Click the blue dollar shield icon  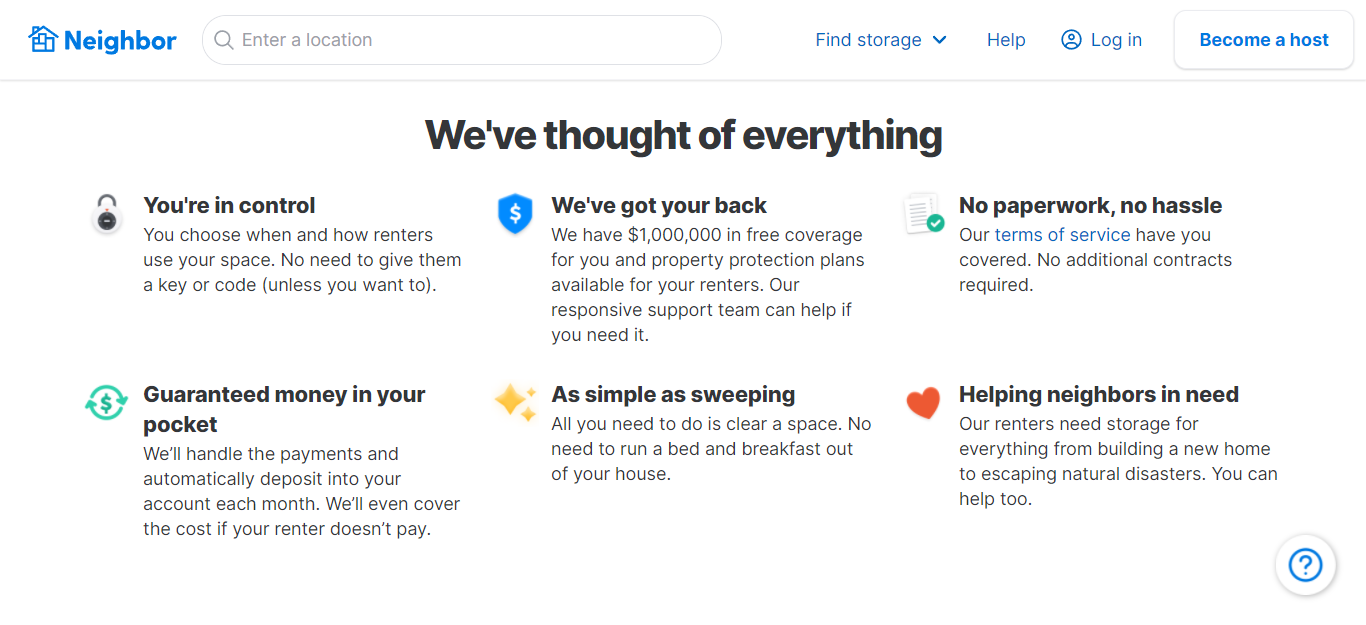coord(515,214)
